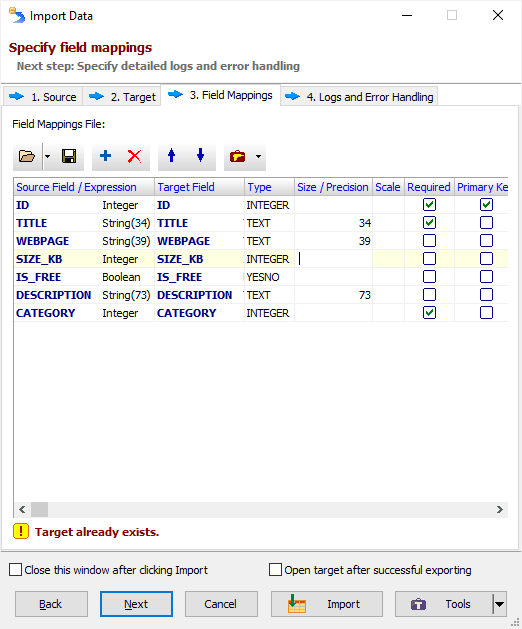Open a field mappings file with folder icon
This screenshot has height=629, width=522.
[x=27, y=156]
